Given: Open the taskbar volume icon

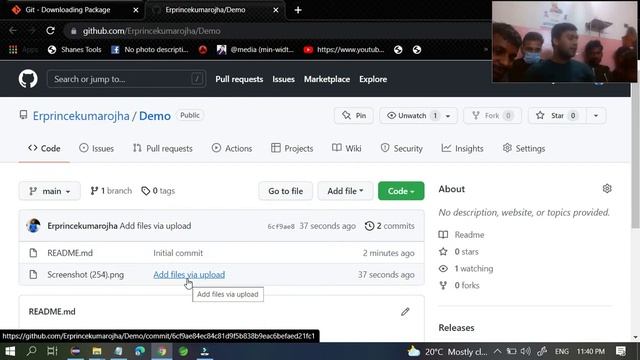Looking at the screenshot, I should click(526, 351).
